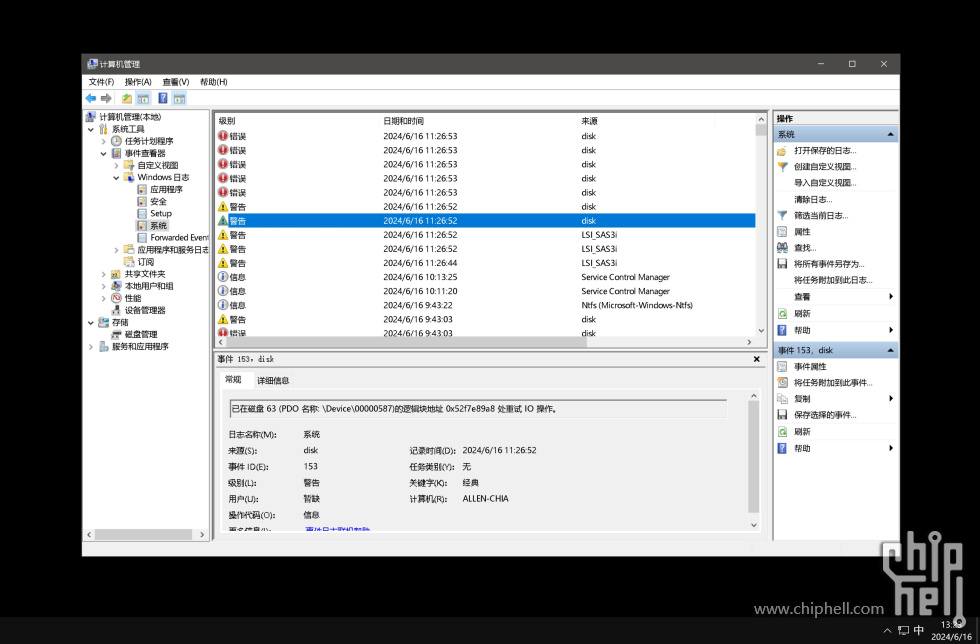Click 保存选择的事件 action
Viewport: 980px width, 644px height.
coord(825,415)
